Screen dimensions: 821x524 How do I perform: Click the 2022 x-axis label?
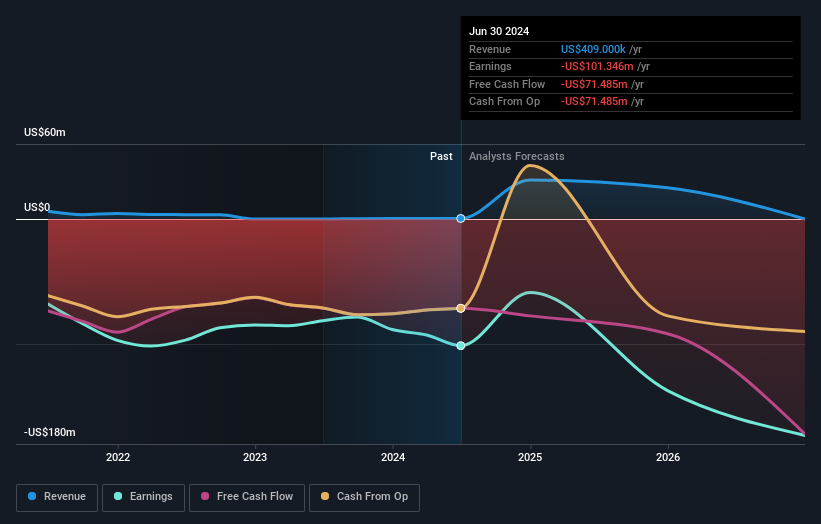coord(118,457)
